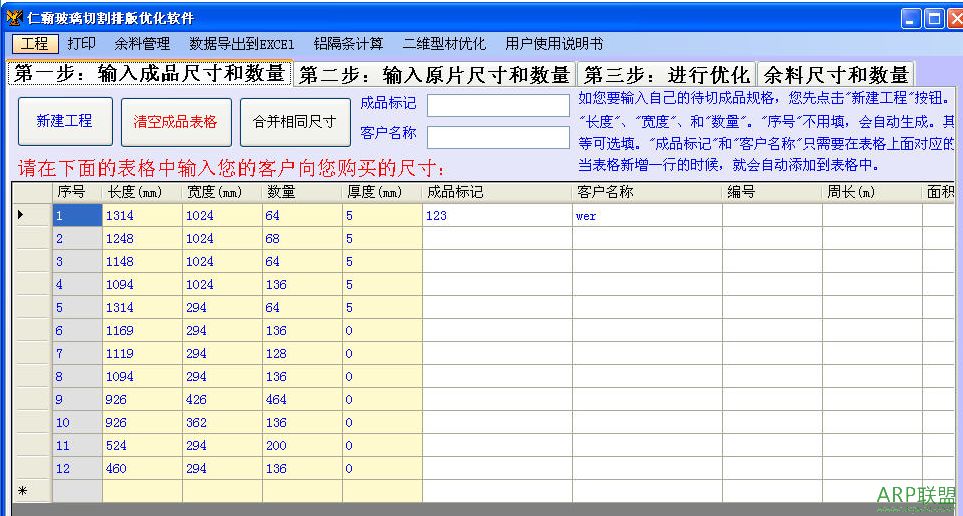Image resolution: width=963 pixels, height=516 pixels.
Task: Switch to 余料尺寸和数量 tab
Action: [x=836, y=75]
